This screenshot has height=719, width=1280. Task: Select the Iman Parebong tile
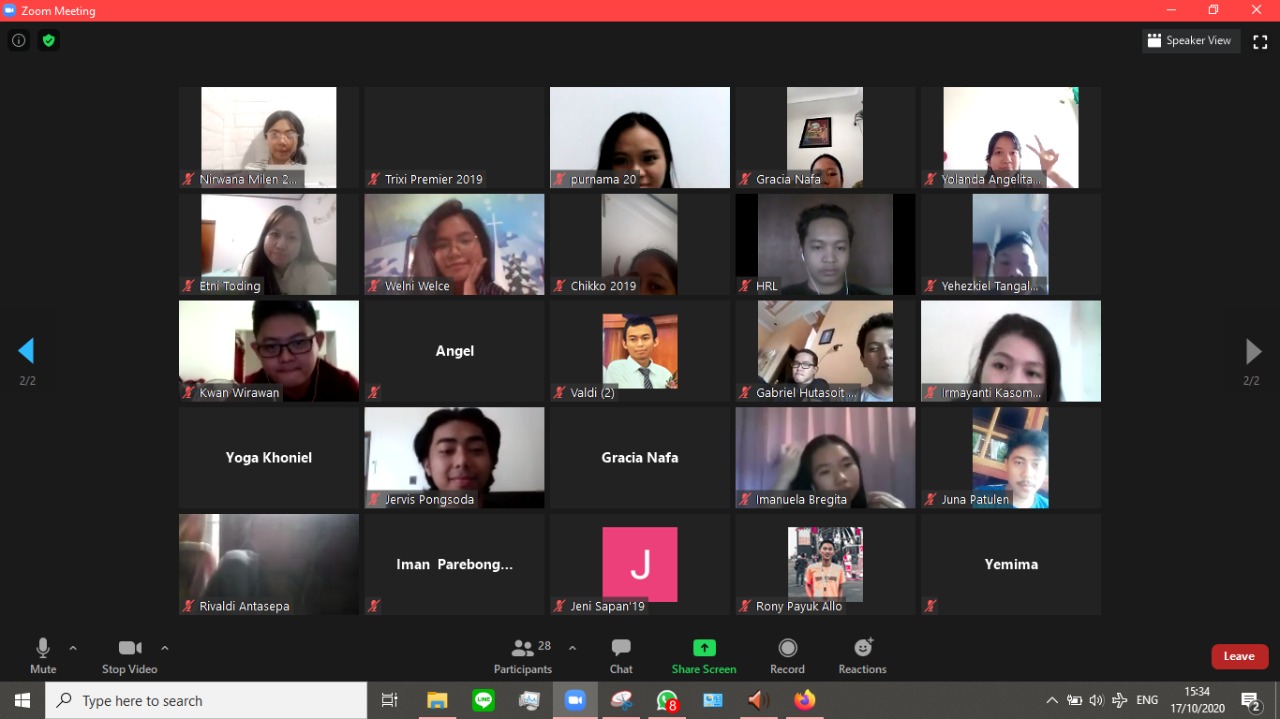click(454, 564)
